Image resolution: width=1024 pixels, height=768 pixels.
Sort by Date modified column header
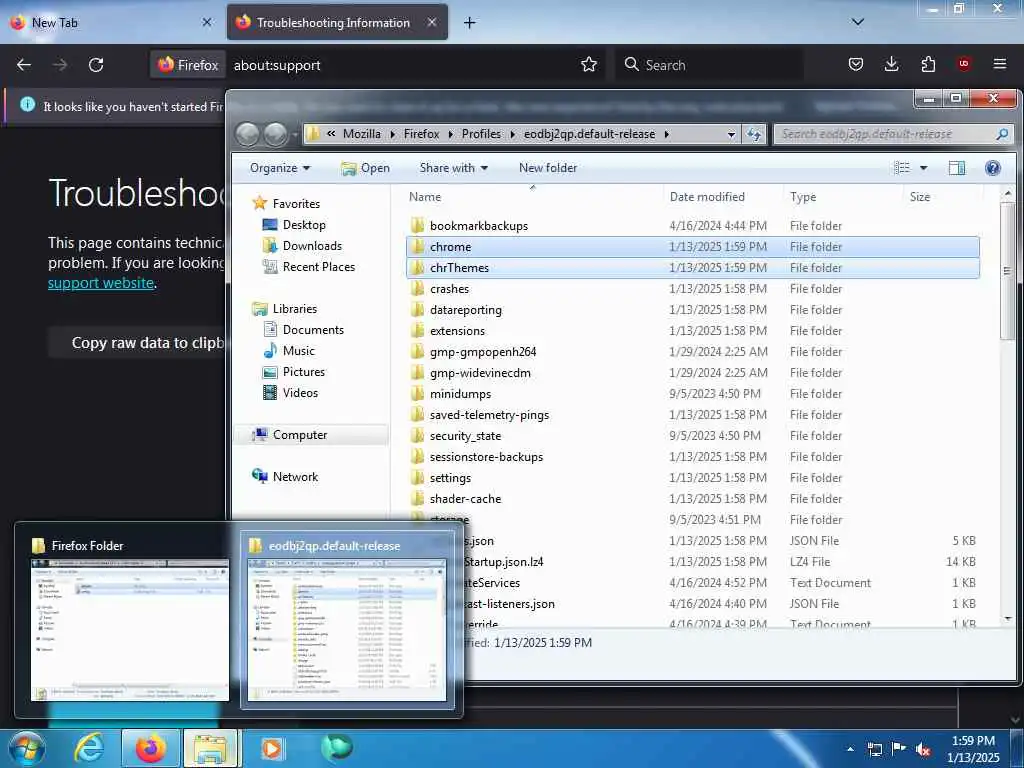click(722, 197)
